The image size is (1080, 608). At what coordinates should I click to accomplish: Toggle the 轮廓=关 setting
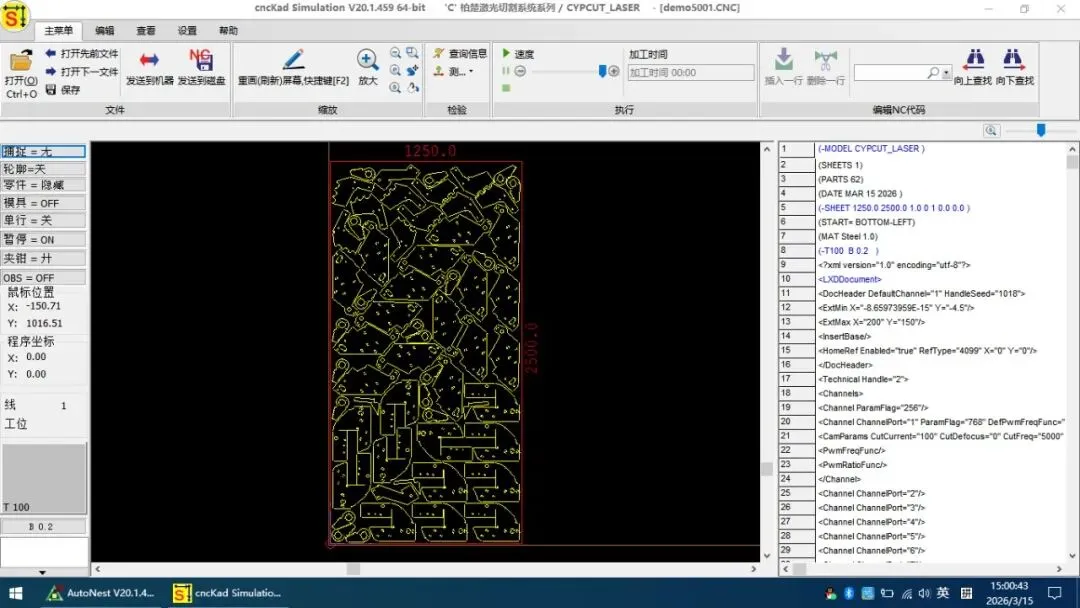(x=43, y=168)
